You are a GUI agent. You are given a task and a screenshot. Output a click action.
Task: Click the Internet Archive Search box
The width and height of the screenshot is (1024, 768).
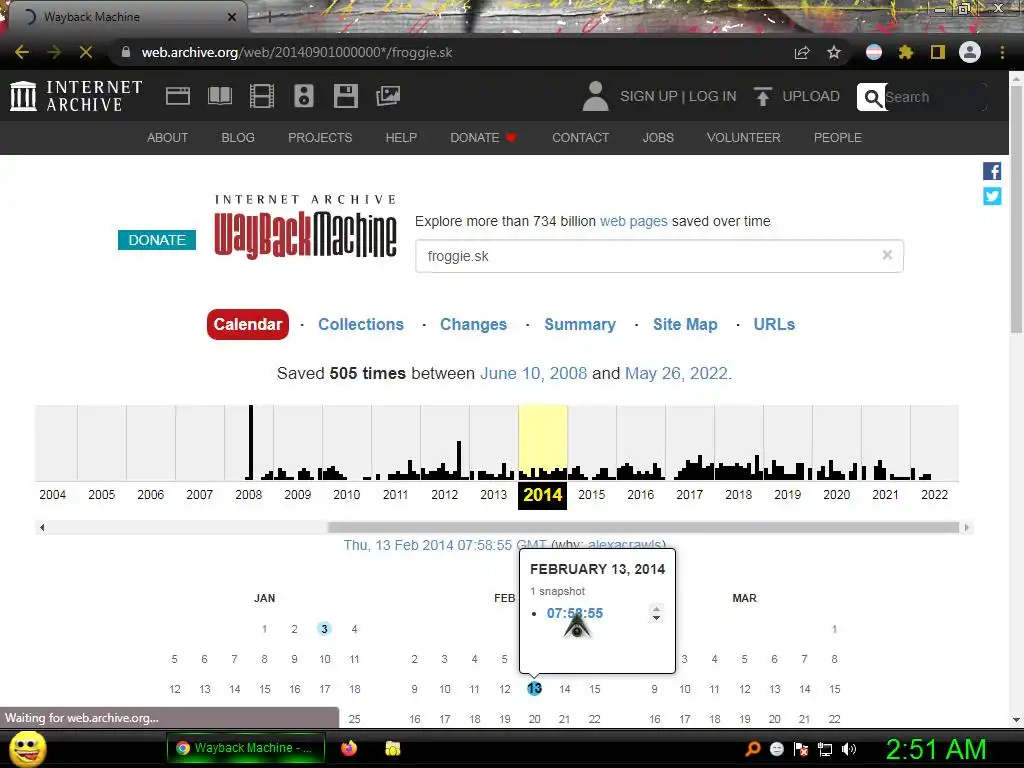[935, 97]
